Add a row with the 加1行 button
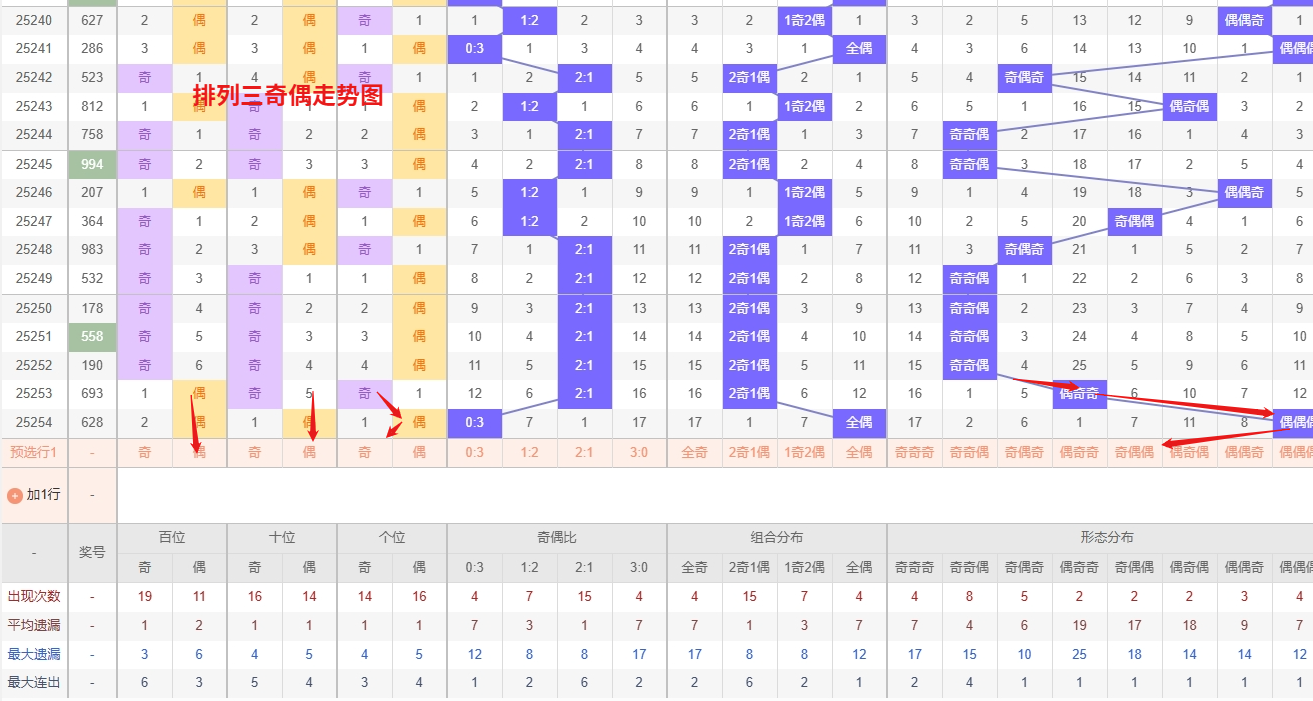 (x=34, y=495)
